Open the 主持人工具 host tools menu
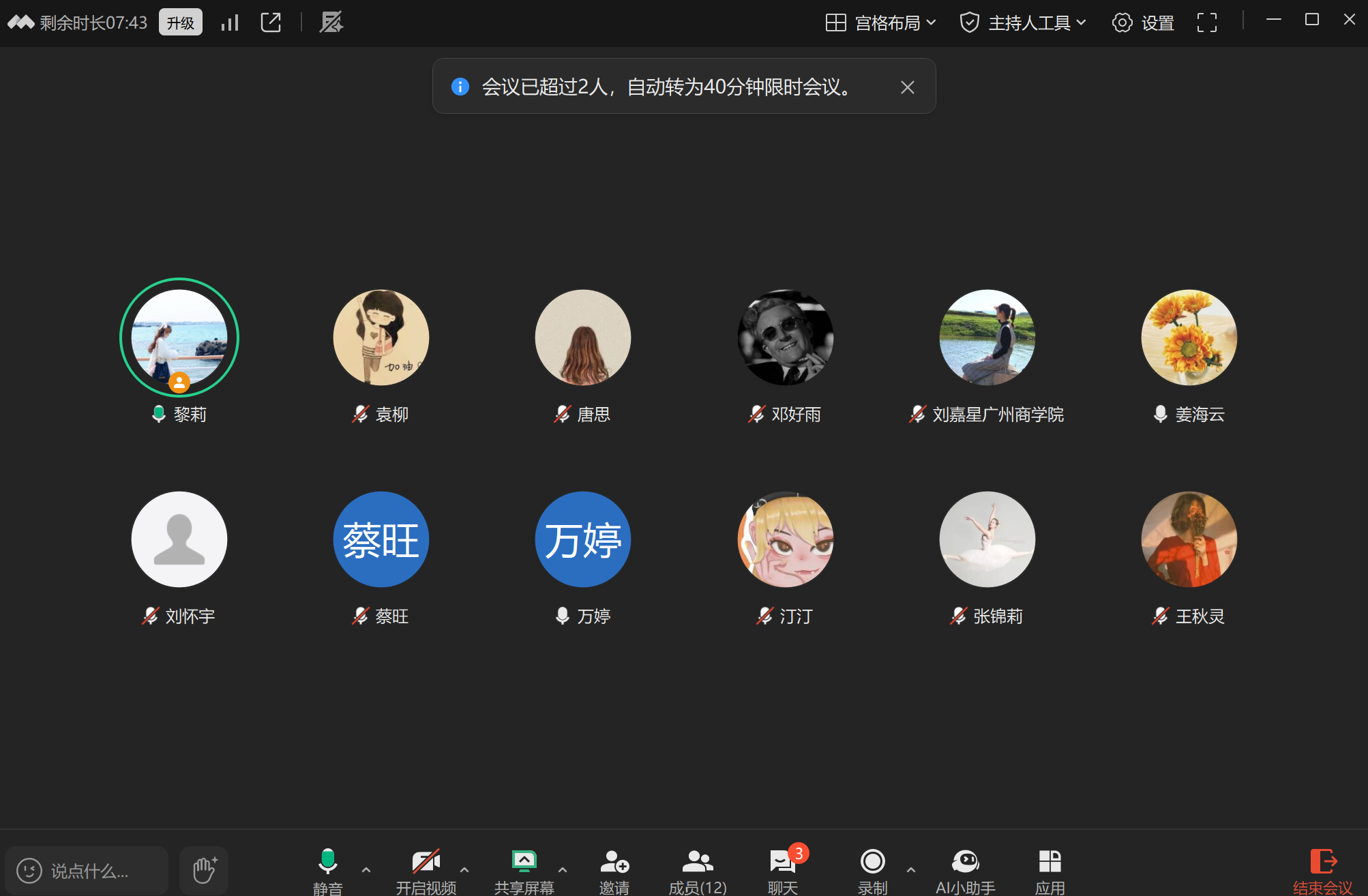This screenshot has width=1368, height=896. pyautogui.click(x=1022, y=22)
